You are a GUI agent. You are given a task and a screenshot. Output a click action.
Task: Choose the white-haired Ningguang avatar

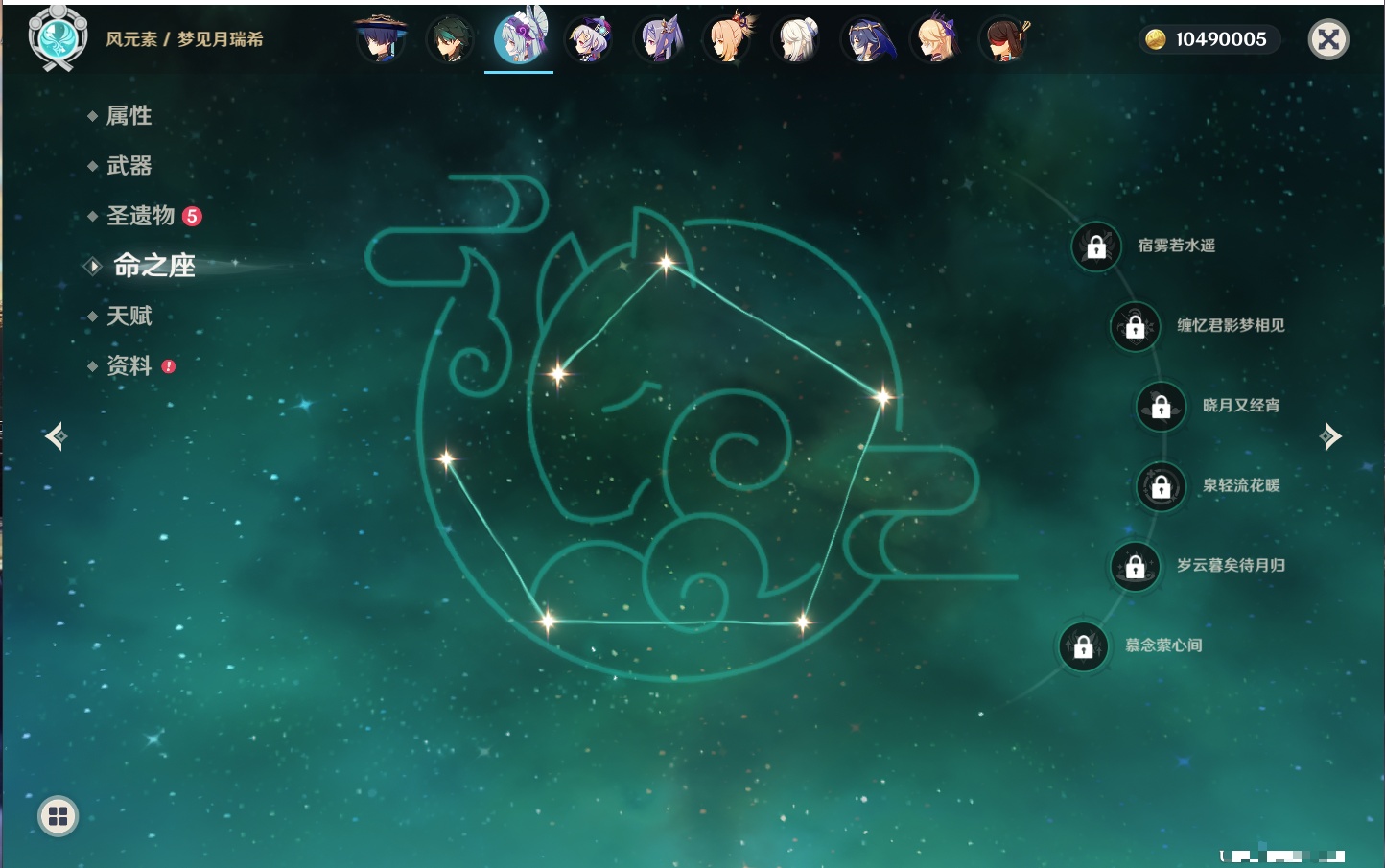coord(798,39)
